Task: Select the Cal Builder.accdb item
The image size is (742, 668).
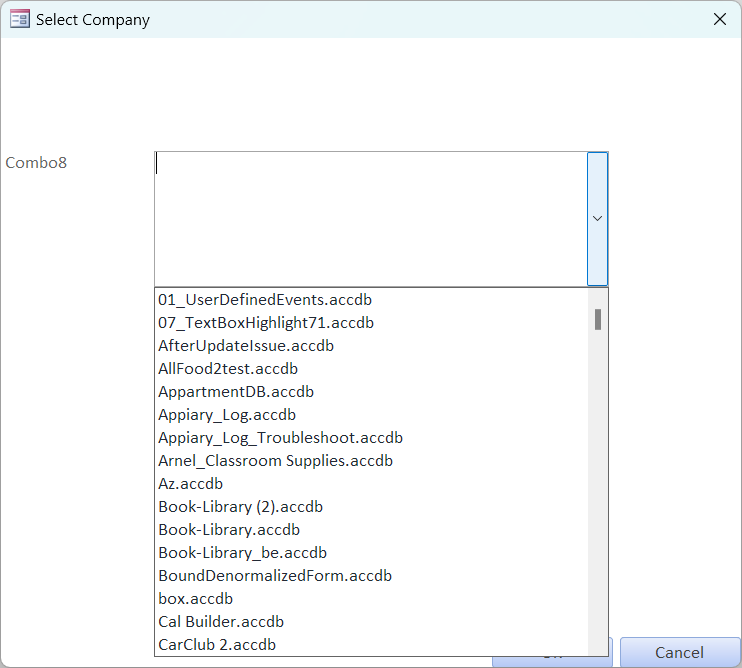Action: (220, 621)
